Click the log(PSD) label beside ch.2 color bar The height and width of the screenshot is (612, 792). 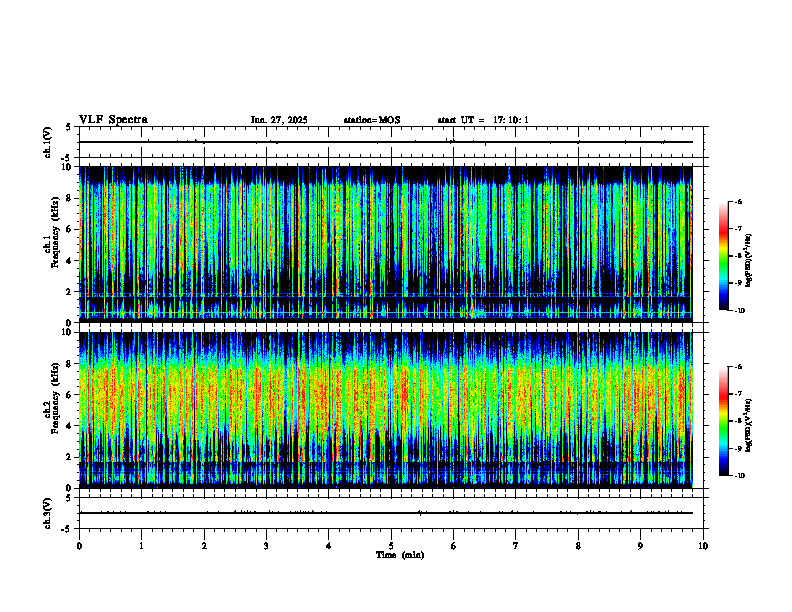point(749,425)
